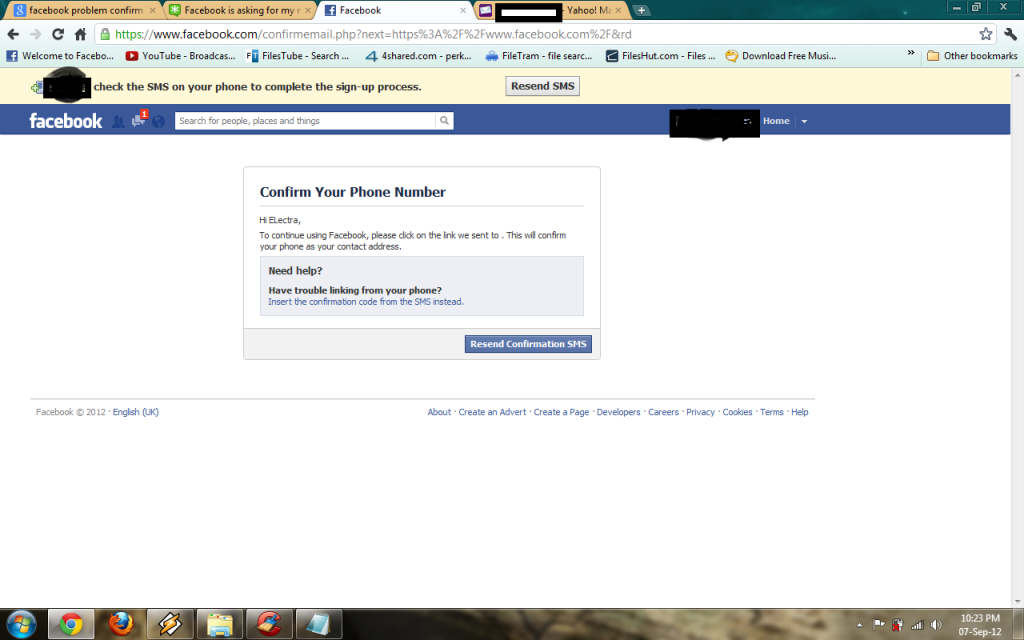Viewport: 1024px width, 640px height.
Task: Open Windows Explorer folder in taskbar
Action: click(219, 624)
